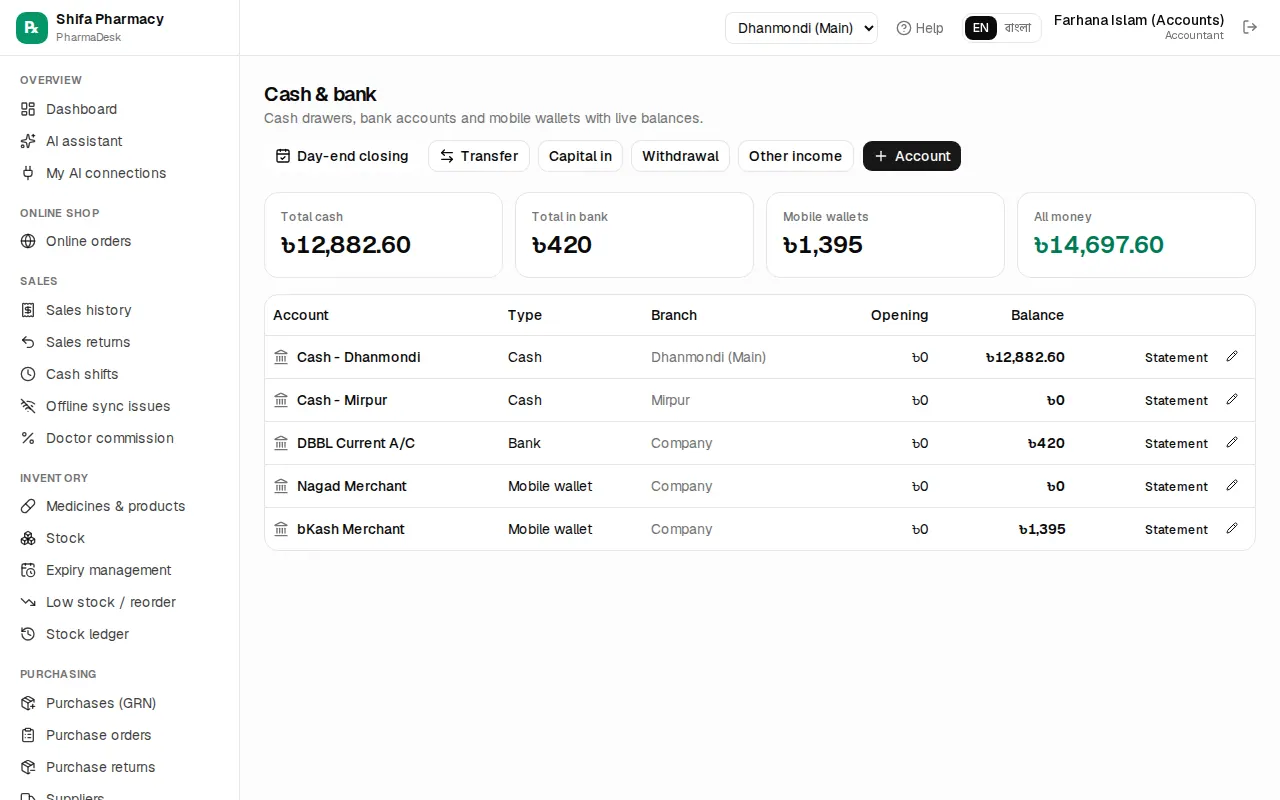Switch language to English with EN toggle
This screenshot has width=1280, height=800.
(x=981, y=28)
